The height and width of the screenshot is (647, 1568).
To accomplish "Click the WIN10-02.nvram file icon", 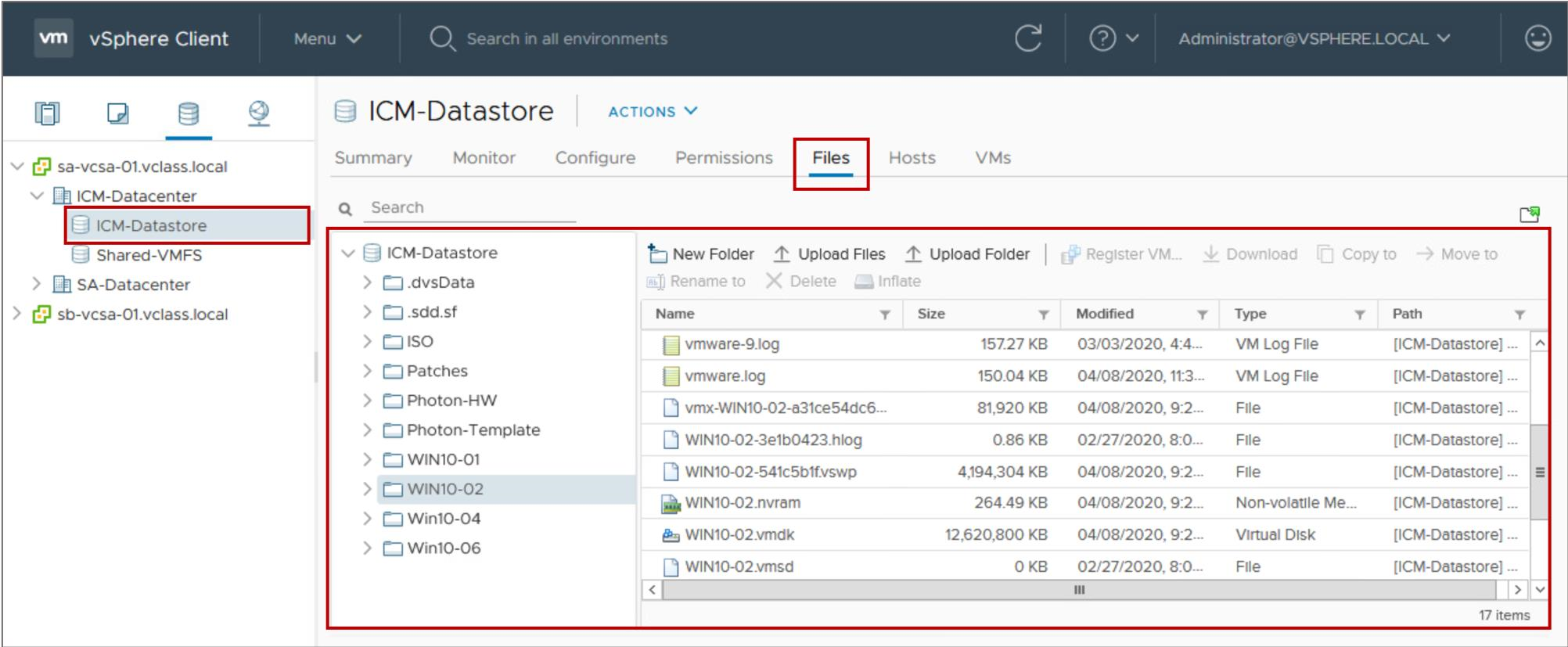I will coord(670,503).
